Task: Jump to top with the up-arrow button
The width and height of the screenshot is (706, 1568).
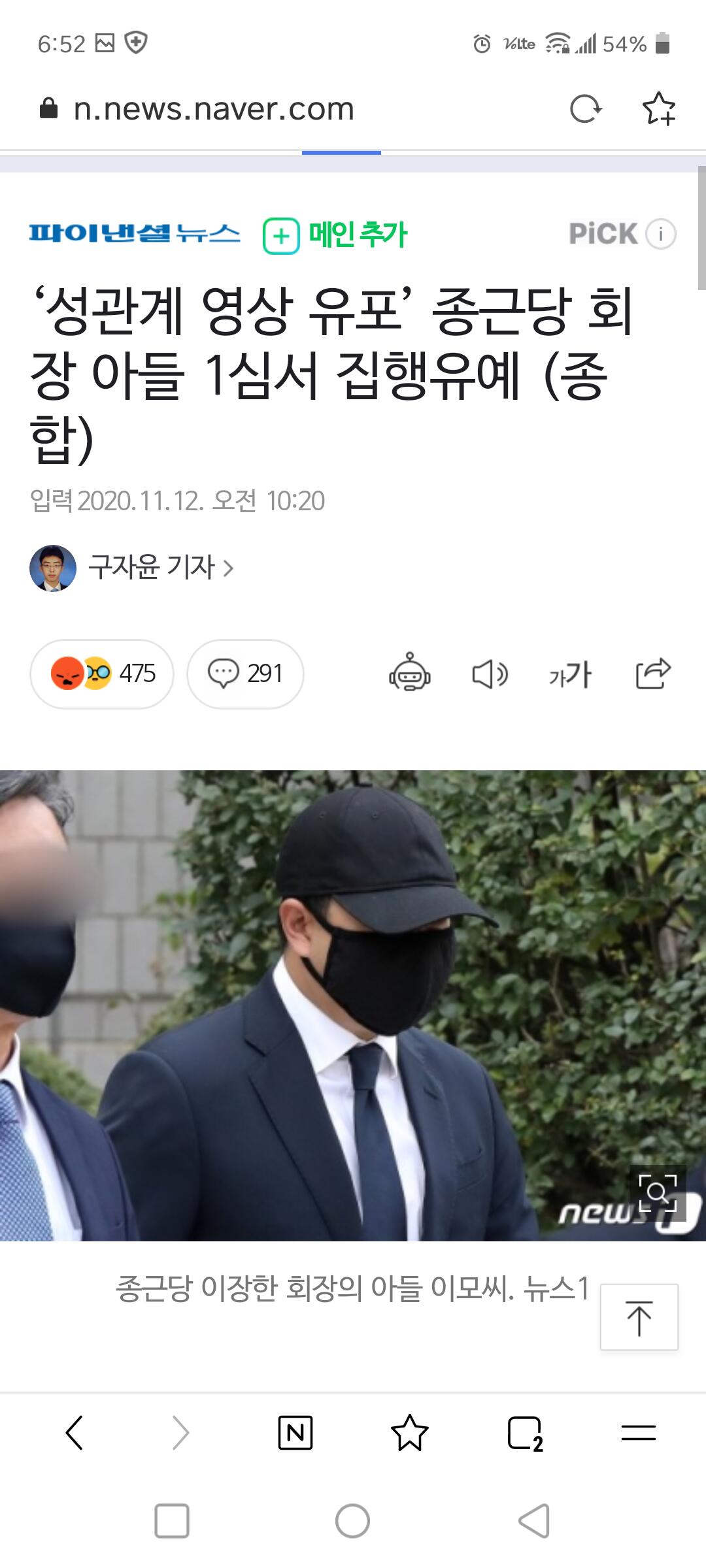Action: point(639,1317)
